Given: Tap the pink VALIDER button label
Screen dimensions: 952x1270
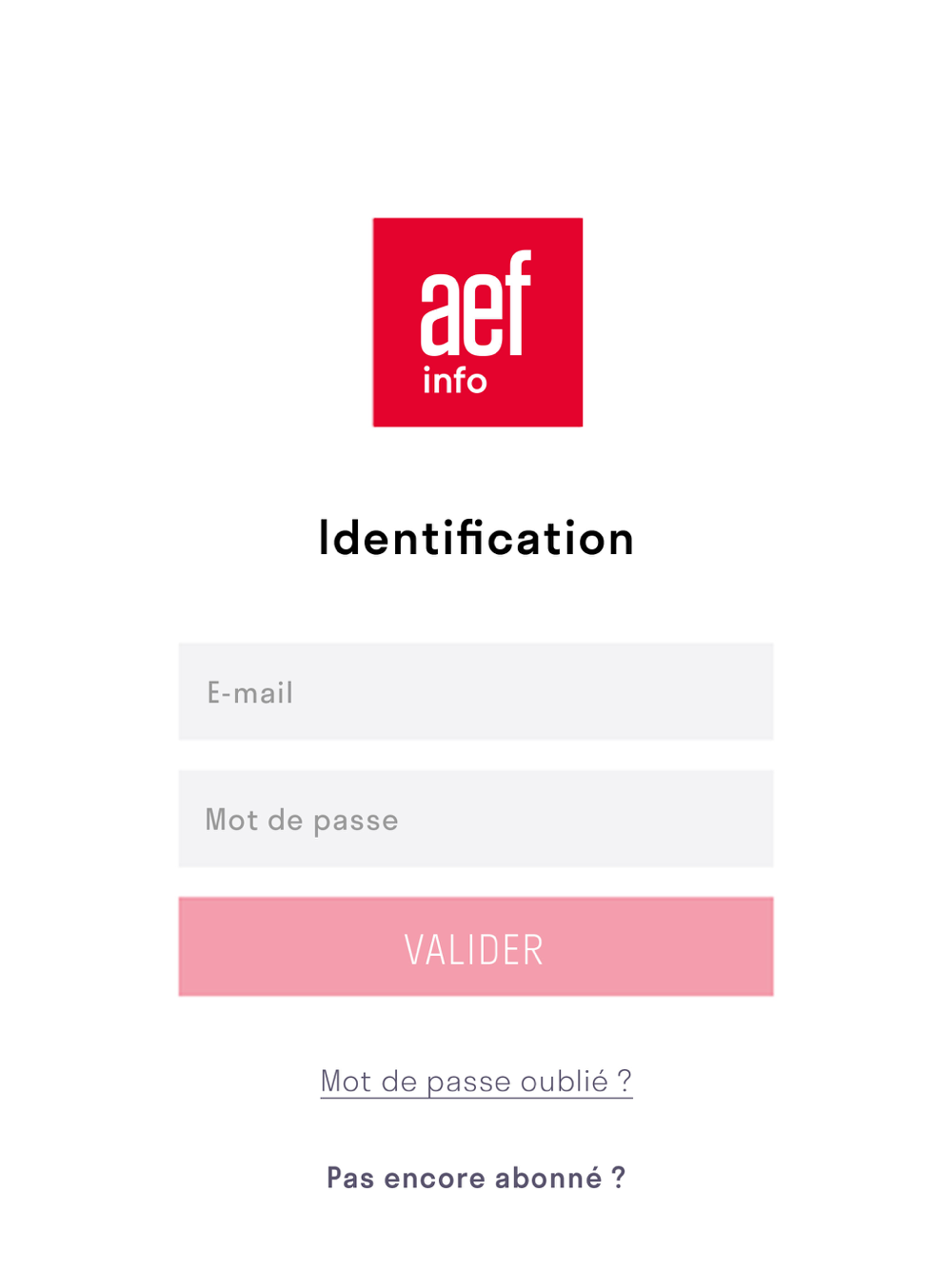Looking at the screenshot, I should [x=474, y=950].
